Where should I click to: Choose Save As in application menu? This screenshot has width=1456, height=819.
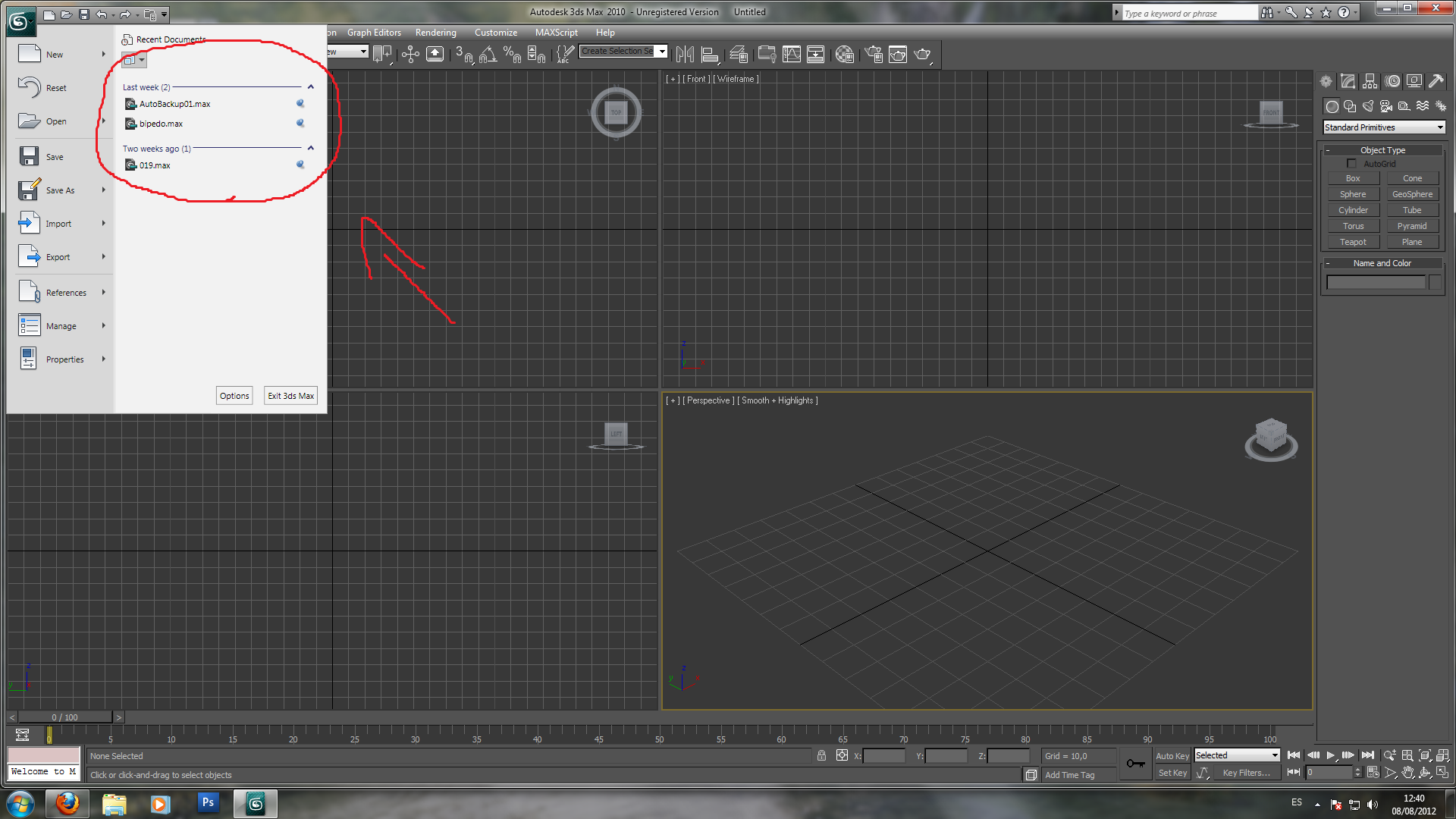[60, 190]
